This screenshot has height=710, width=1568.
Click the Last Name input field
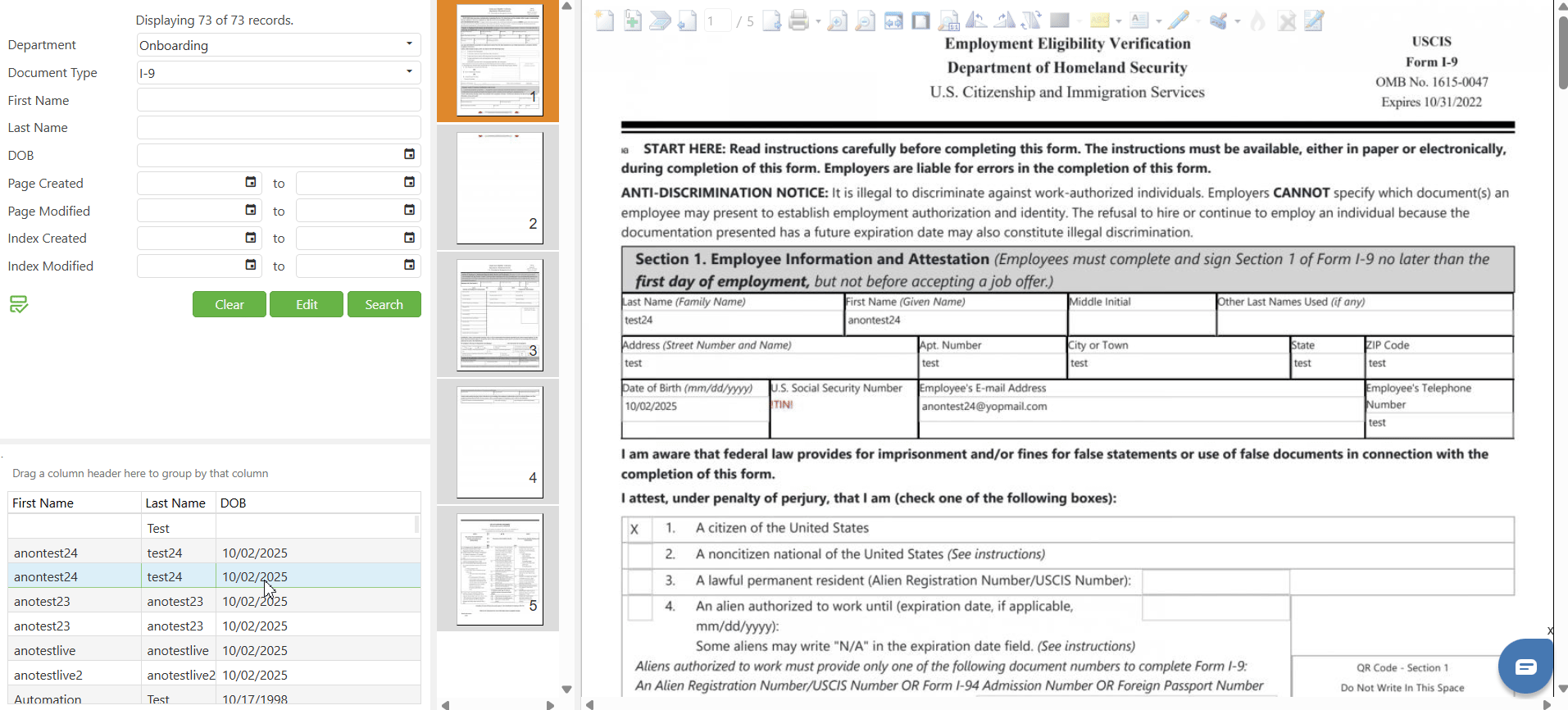[x=279, y=128]
